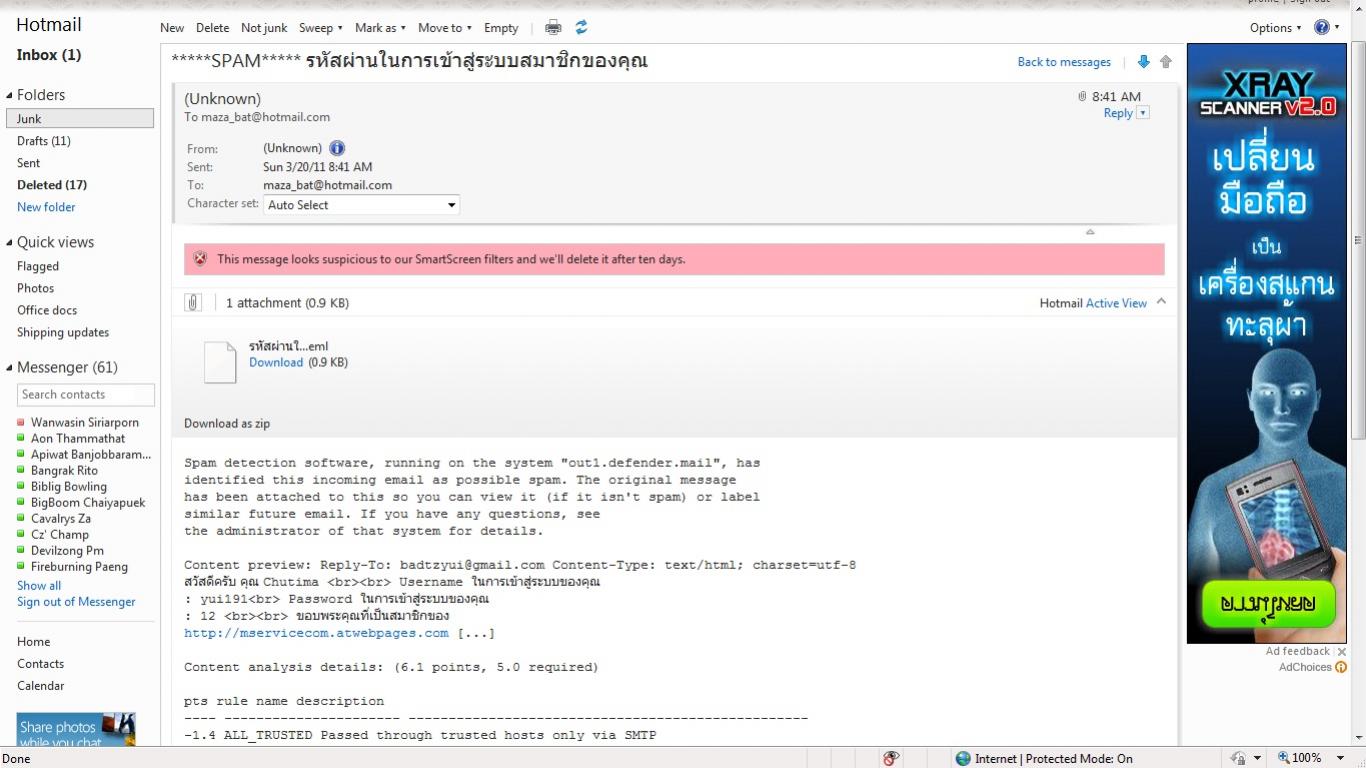The image size is (1366, 768).
Task: Show Flagged quick view
Action: click(x=38, y=266)
